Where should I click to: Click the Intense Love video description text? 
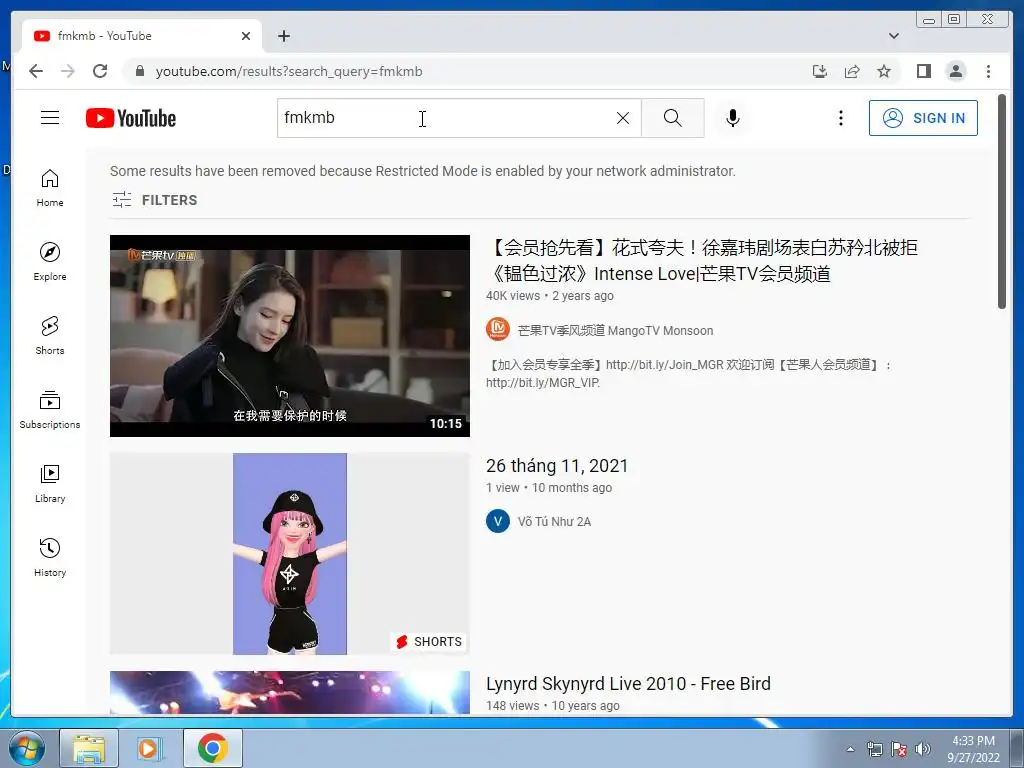pos(689,374)
